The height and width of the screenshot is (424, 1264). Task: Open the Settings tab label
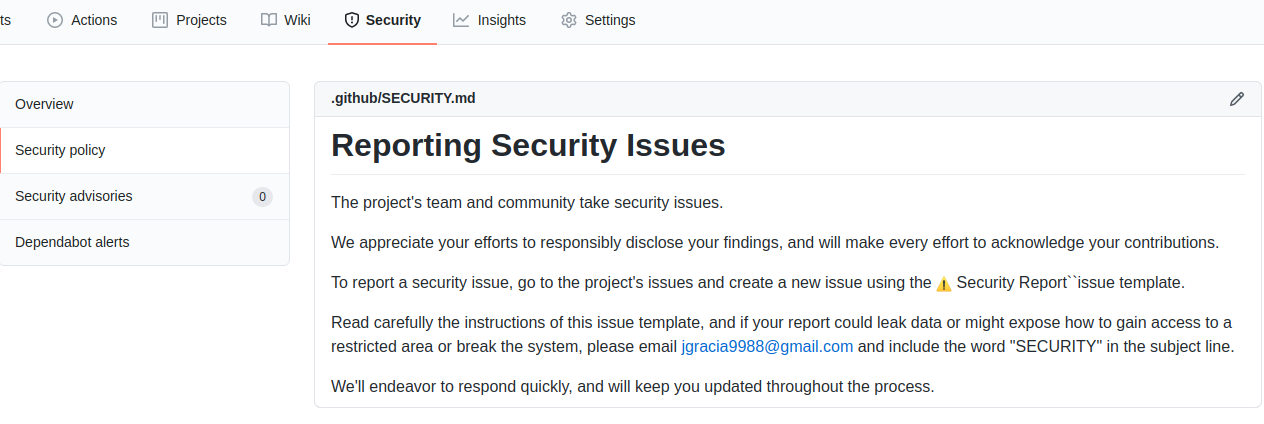coord(610,20)
